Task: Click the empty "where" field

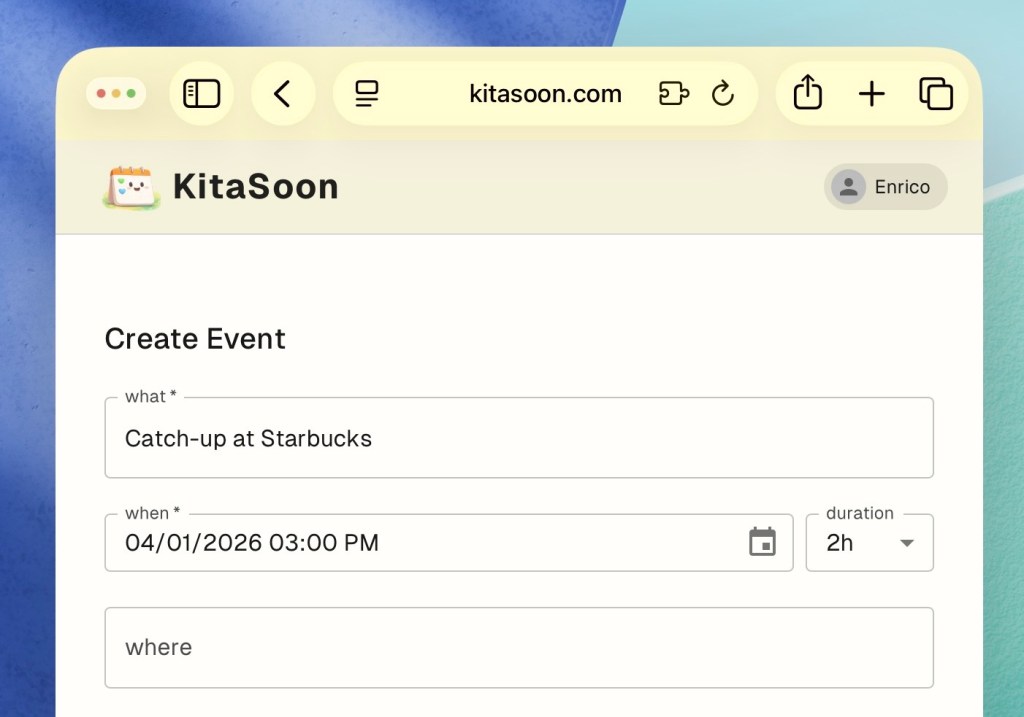Action: (518, 647)
